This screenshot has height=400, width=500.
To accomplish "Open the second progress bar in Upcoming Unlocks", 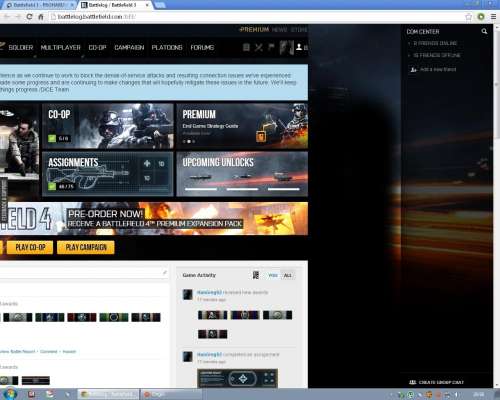I will pos(242,189).
